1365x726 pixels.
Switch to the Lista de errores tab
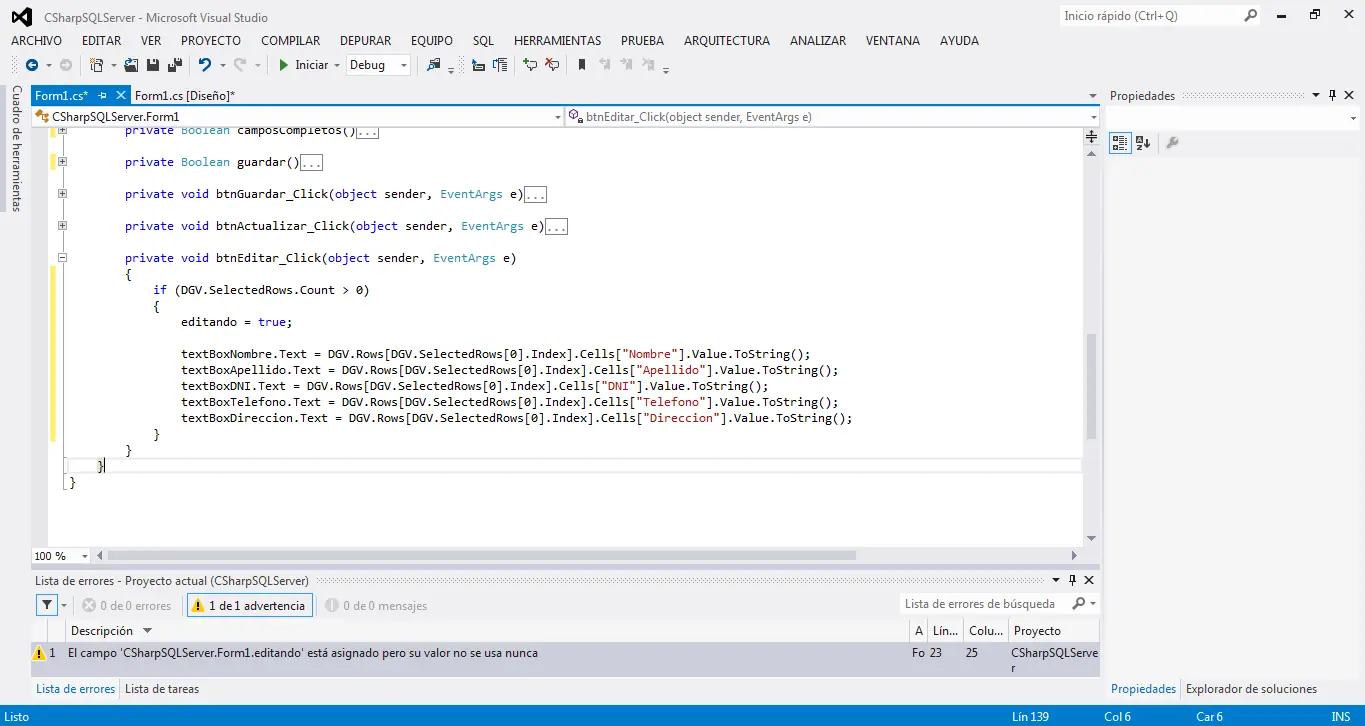(x=76, y=689)
